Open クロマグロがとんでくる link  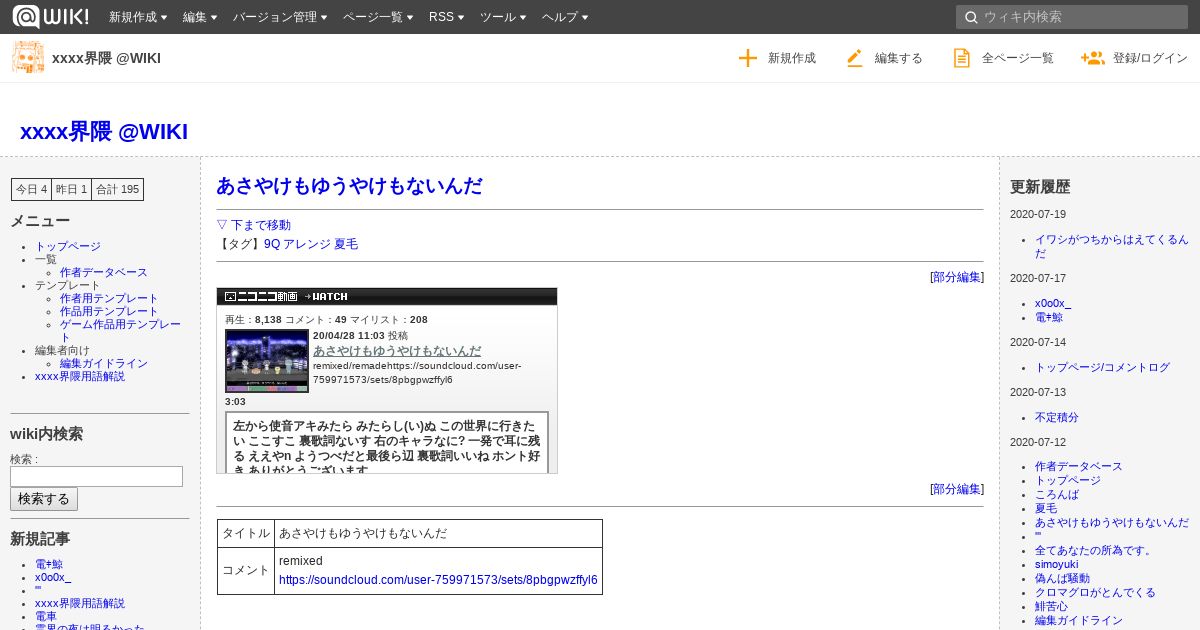coord(1095,592)
